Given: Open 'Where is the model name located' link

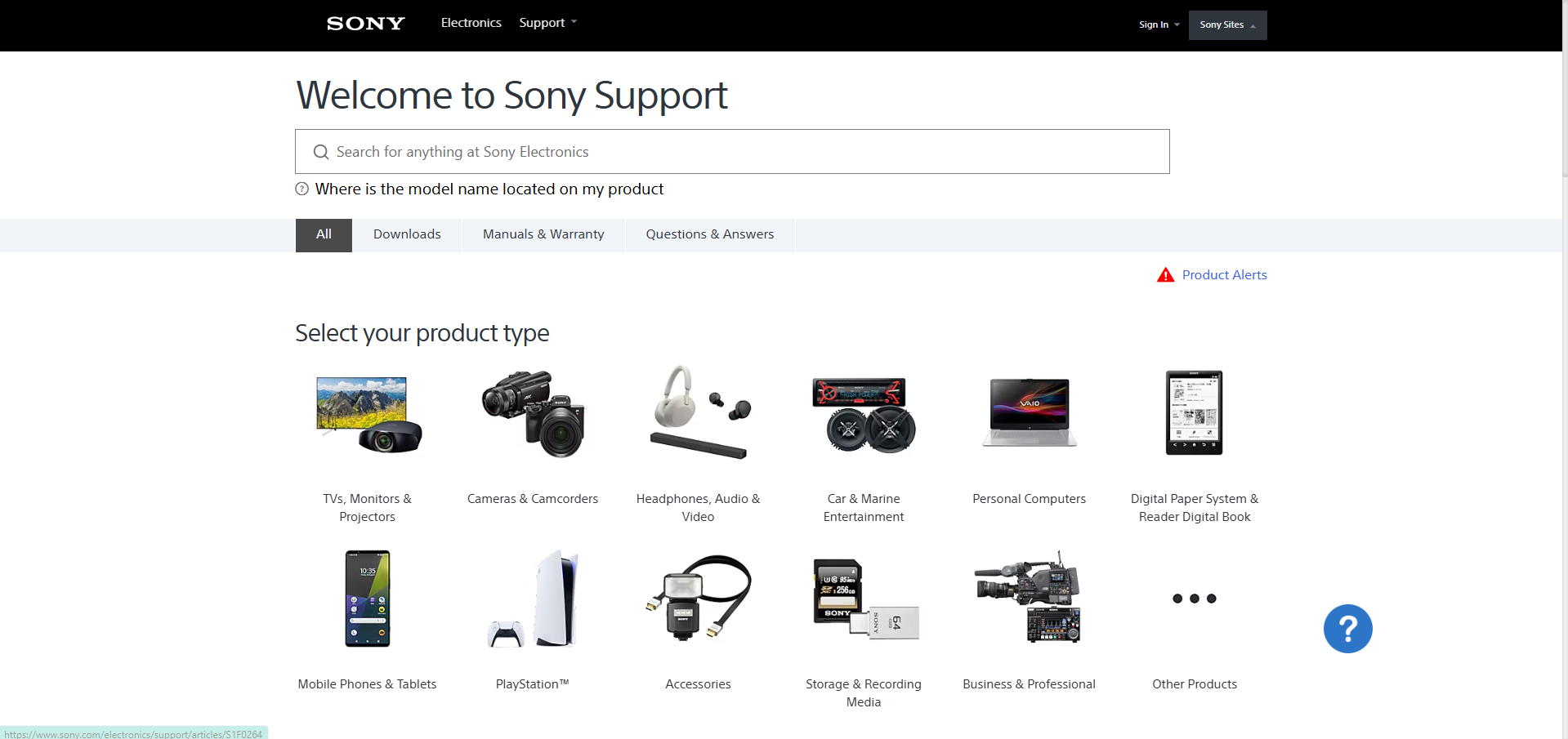Looking at the screenshot, I should click(x=489, y=189).
